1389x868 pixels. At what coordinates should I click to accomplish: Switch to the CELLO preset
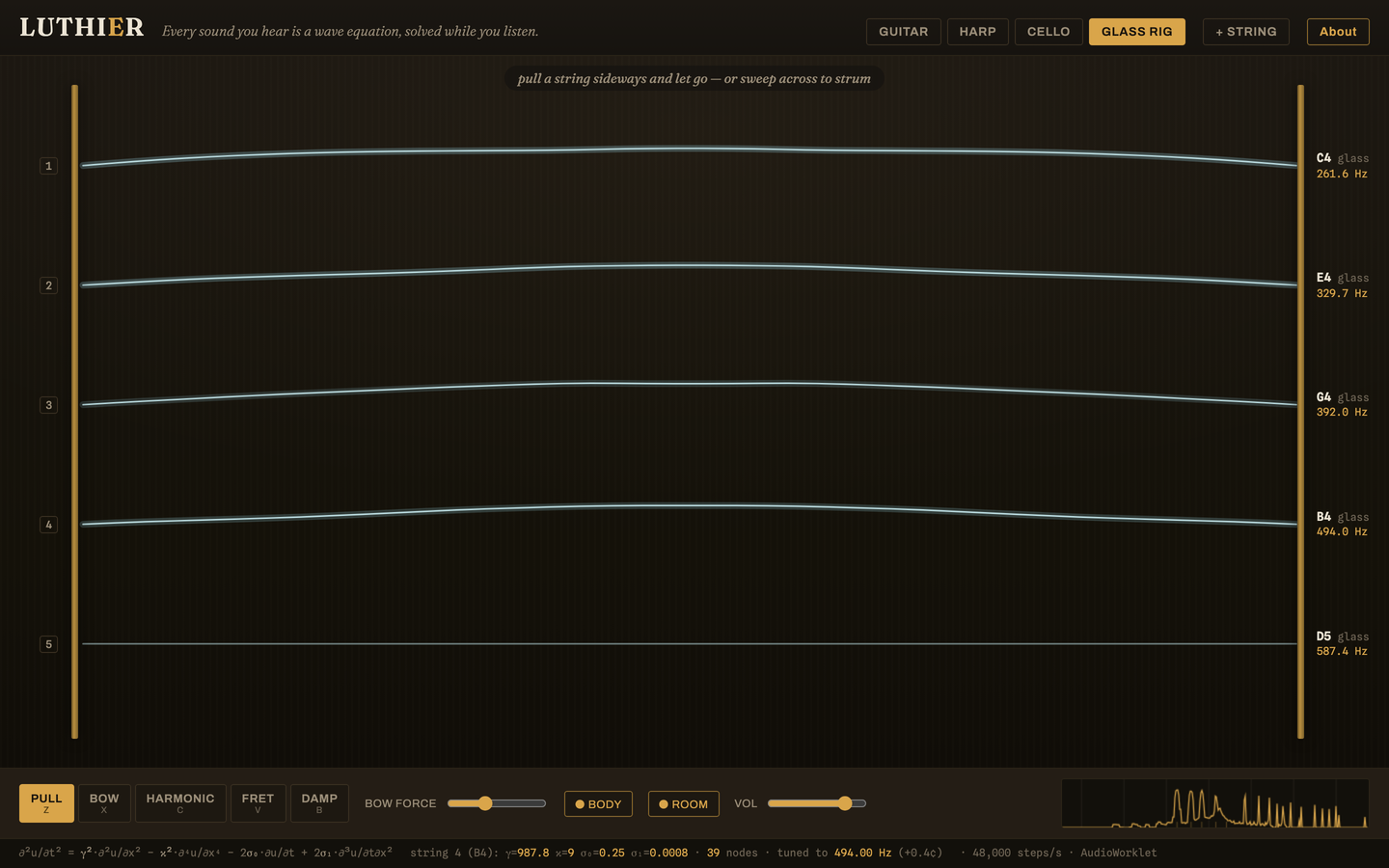[x=1049, y=32]
